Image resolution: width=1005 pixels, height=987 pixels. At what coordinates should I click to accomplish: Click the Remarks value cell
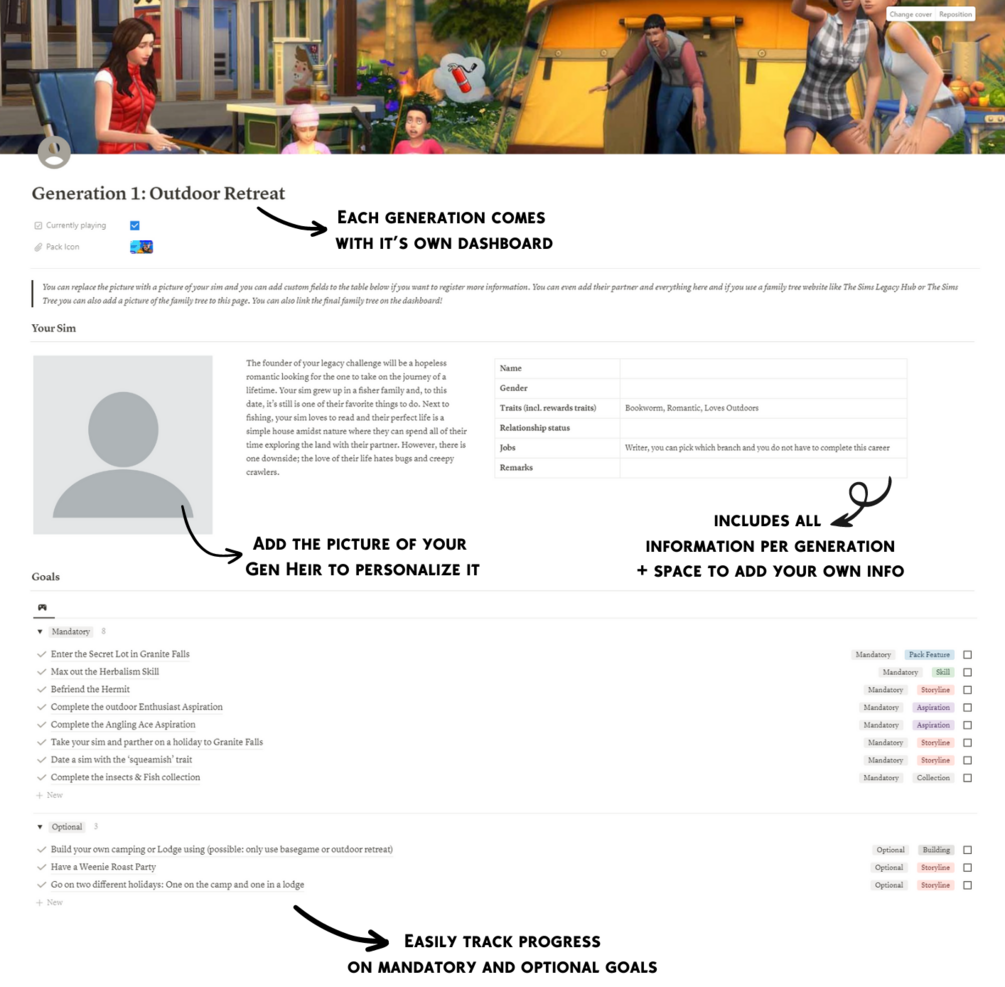click(x=763, y=468)
